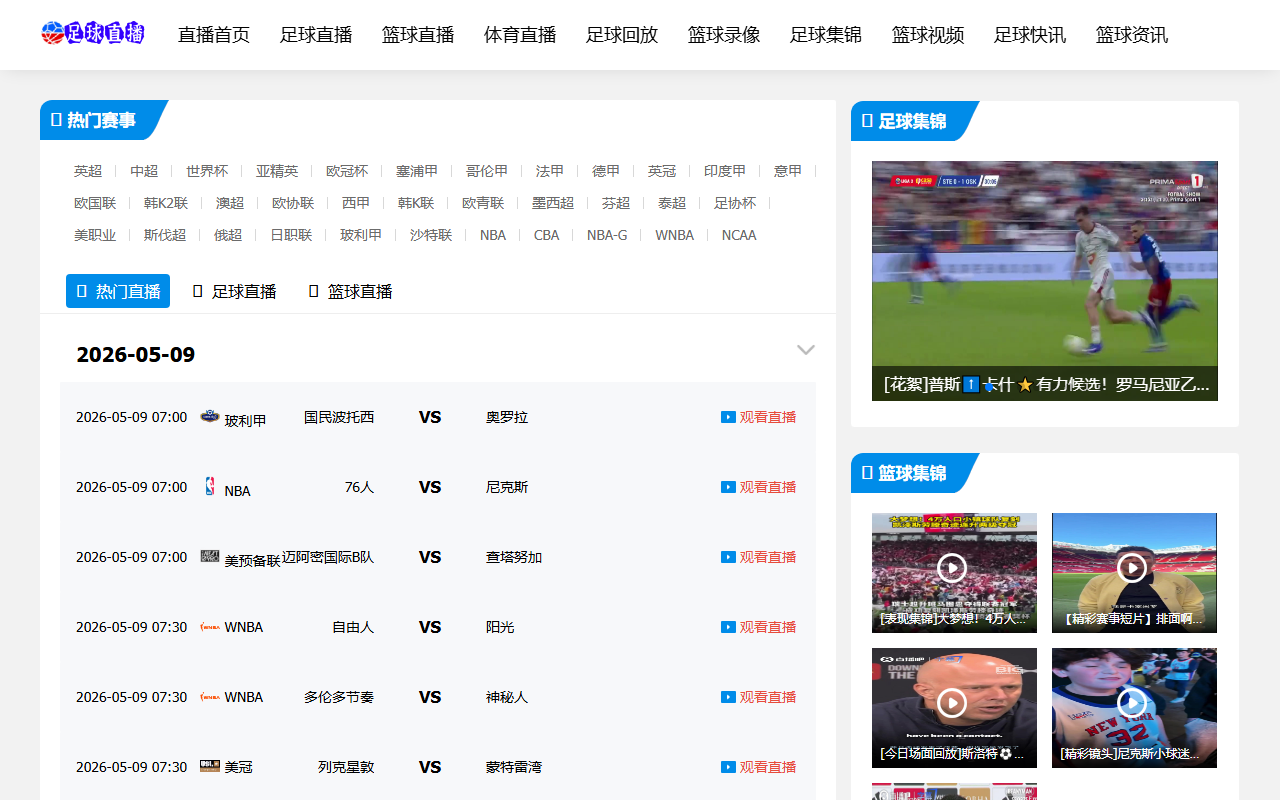
Task: Filter by 亚精英 league
Action: 277,171
